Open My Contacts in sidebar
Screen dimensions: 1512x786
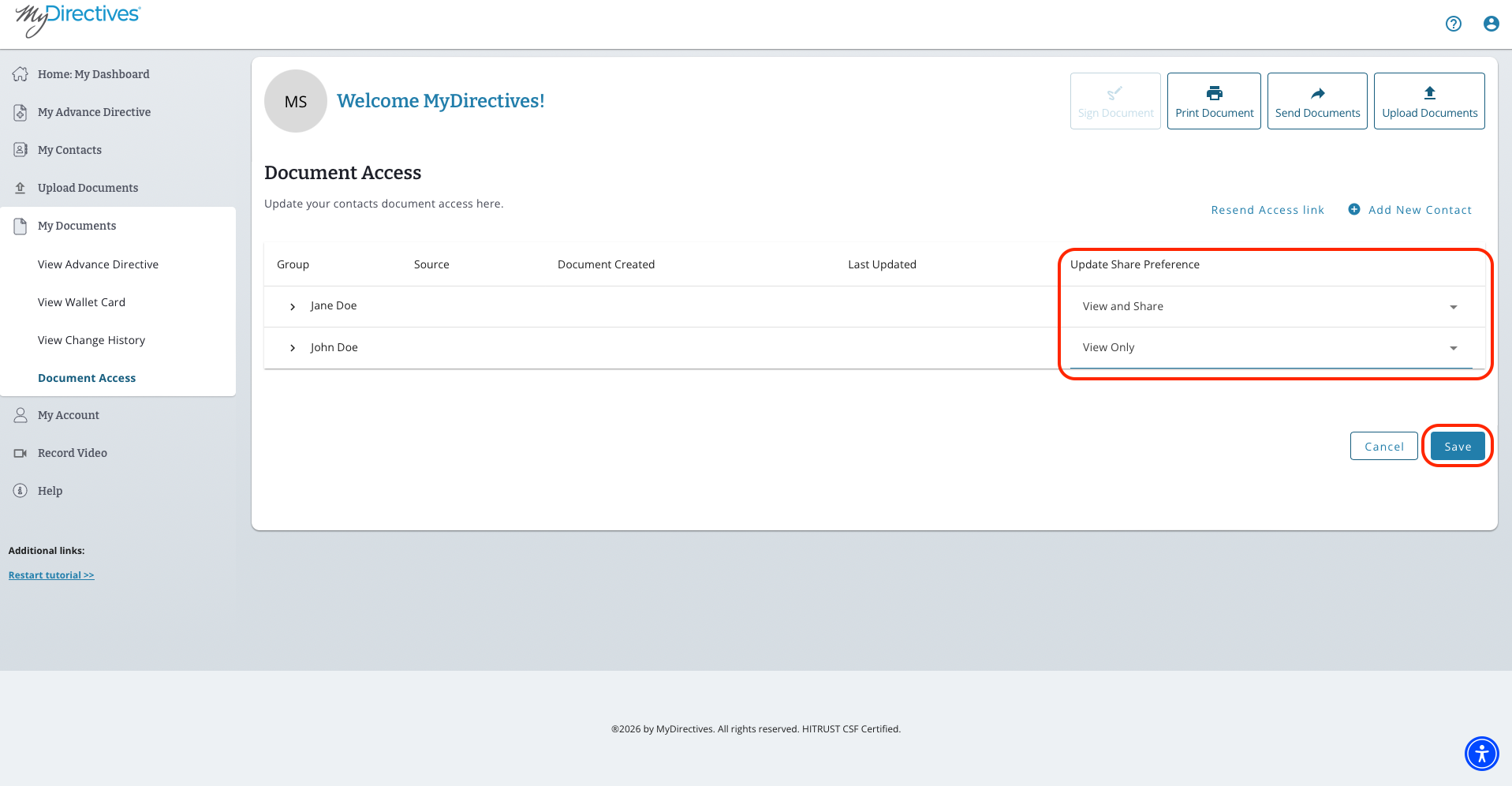[x=69, y=150]
